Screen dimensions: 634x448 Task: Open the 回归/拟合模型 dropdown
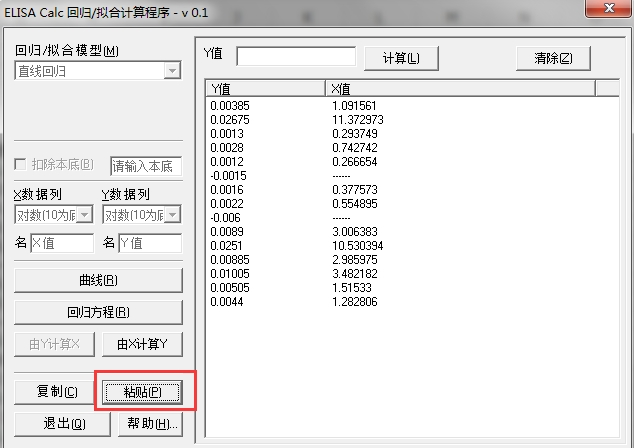(97, 71)
